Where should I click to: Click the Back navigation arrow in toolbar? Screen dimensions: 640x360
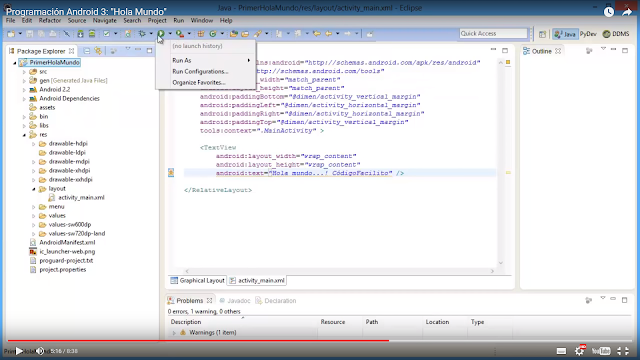[x=329, y=34]
